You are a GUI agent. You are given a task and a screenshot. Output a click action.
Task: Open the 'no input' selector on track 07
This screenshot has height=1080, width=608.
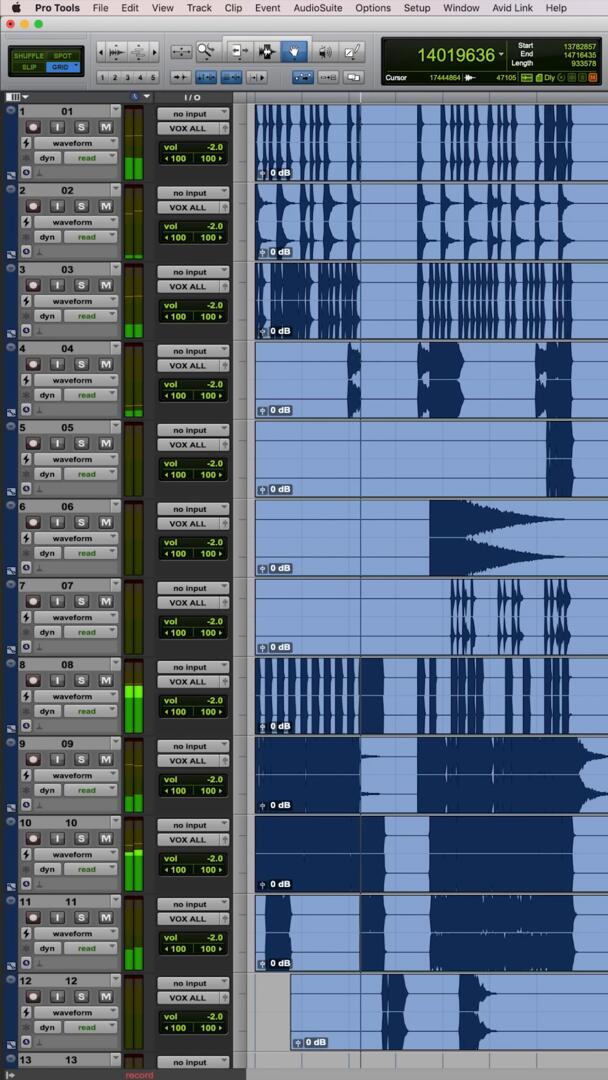[x=192, y=588]
